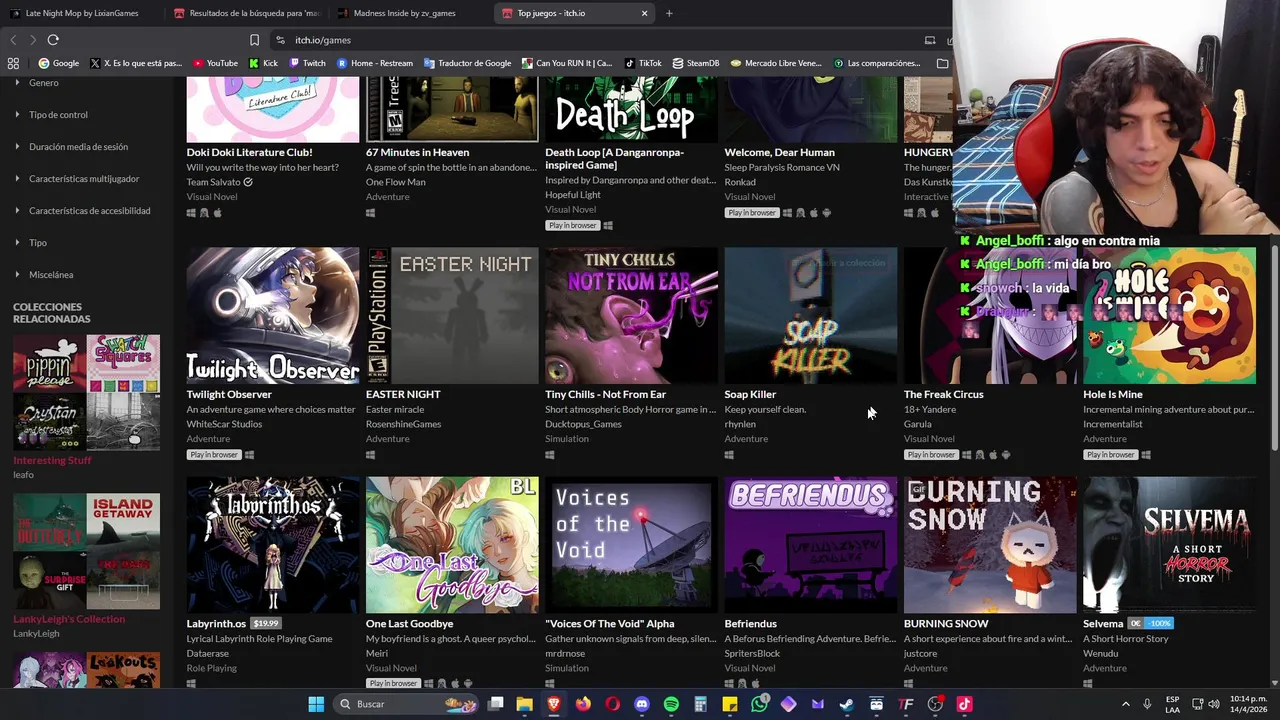
Task: Click the bookmark icon in address bar
Action: [254, 40]
